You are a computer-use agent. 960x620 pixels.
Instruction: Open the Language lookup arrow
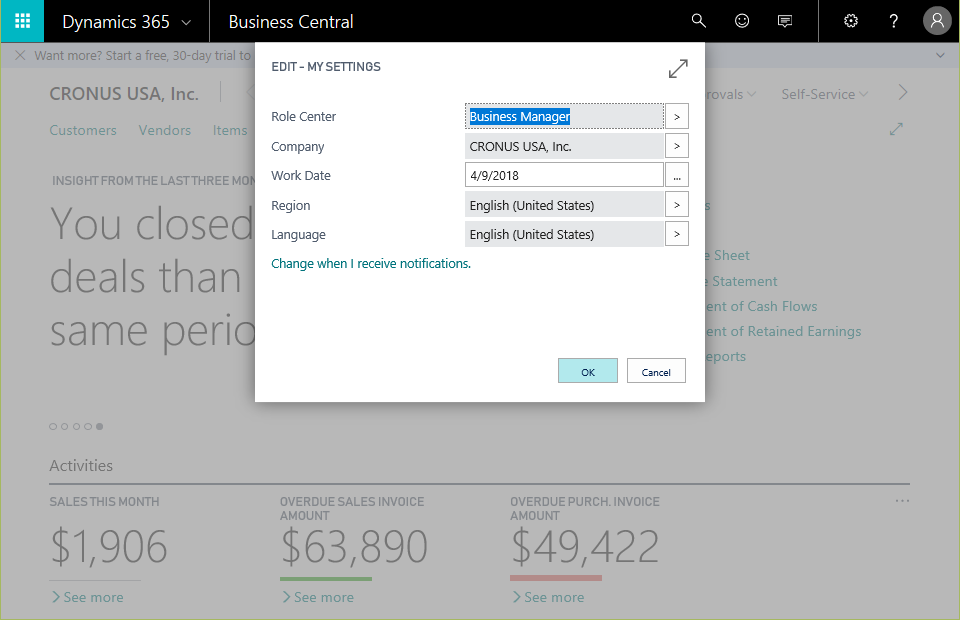[x=677, y=234]
